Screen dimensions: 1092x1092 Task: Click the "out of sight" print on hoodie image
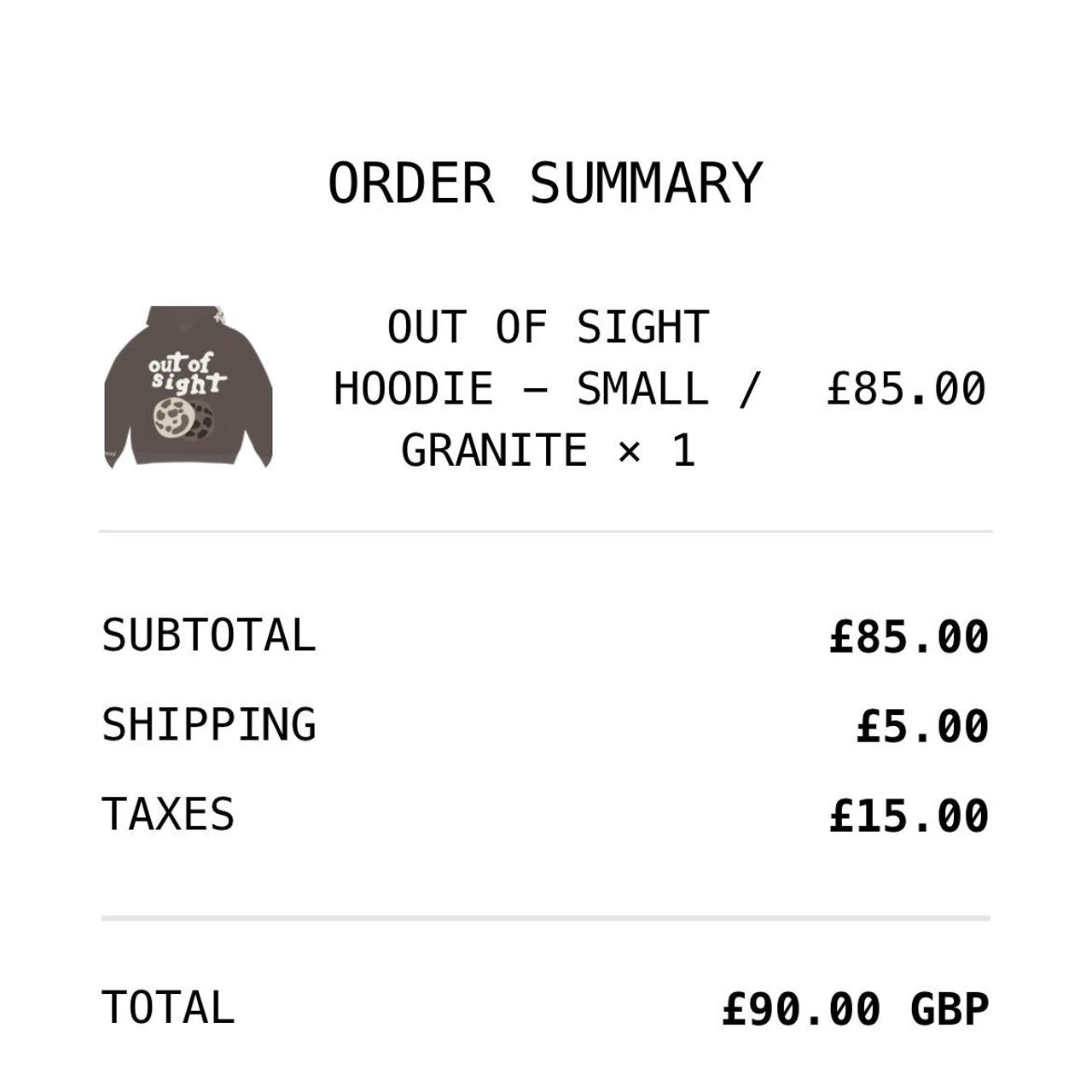pyautogui.click(x=186, y=374)
